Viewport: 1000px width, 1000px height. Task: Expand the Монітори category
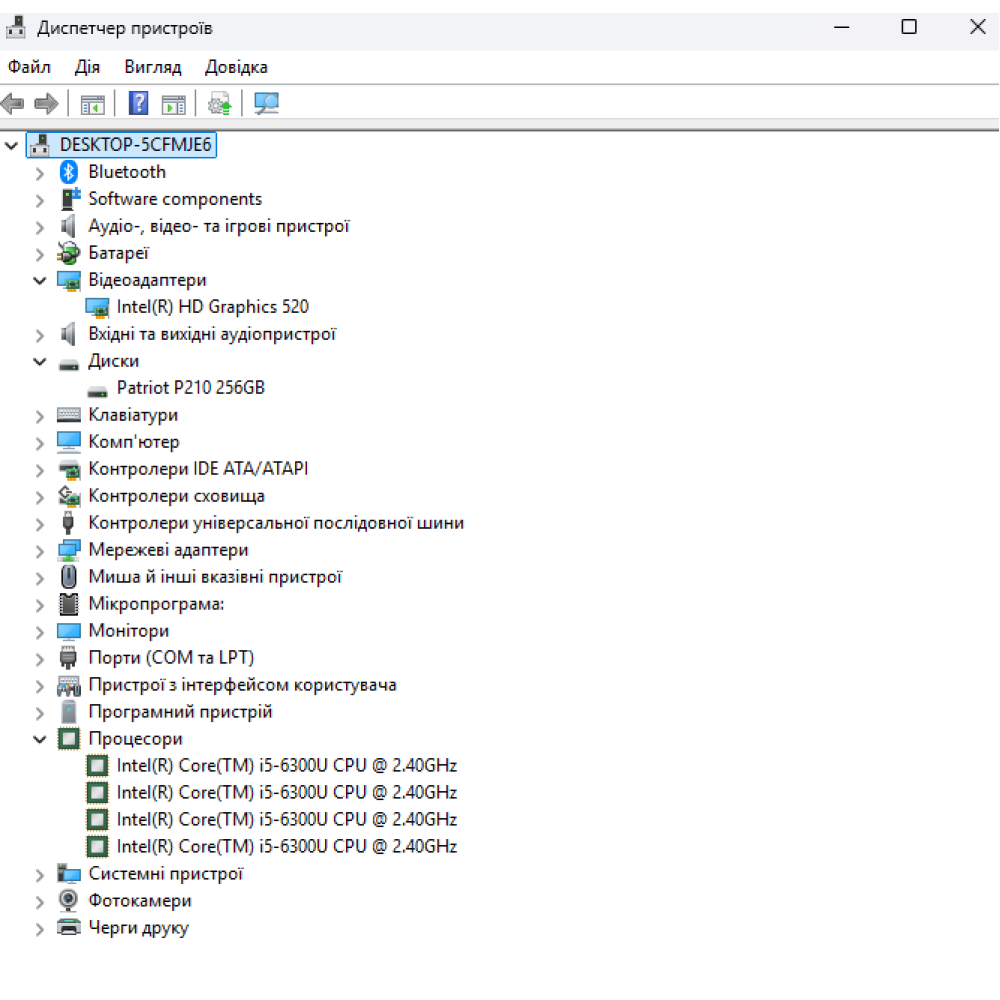pyautogui.click(x=40, y=631)
